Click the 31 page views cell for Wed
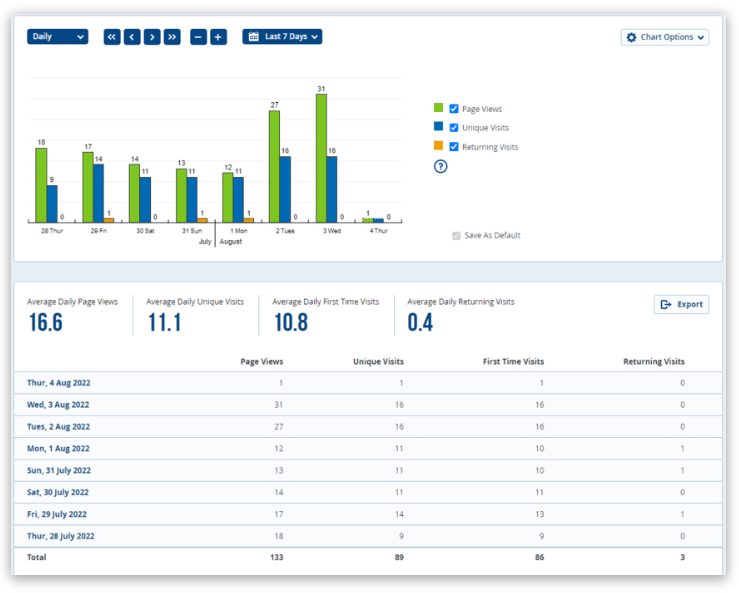739x593 pixels. click(279, 404)
